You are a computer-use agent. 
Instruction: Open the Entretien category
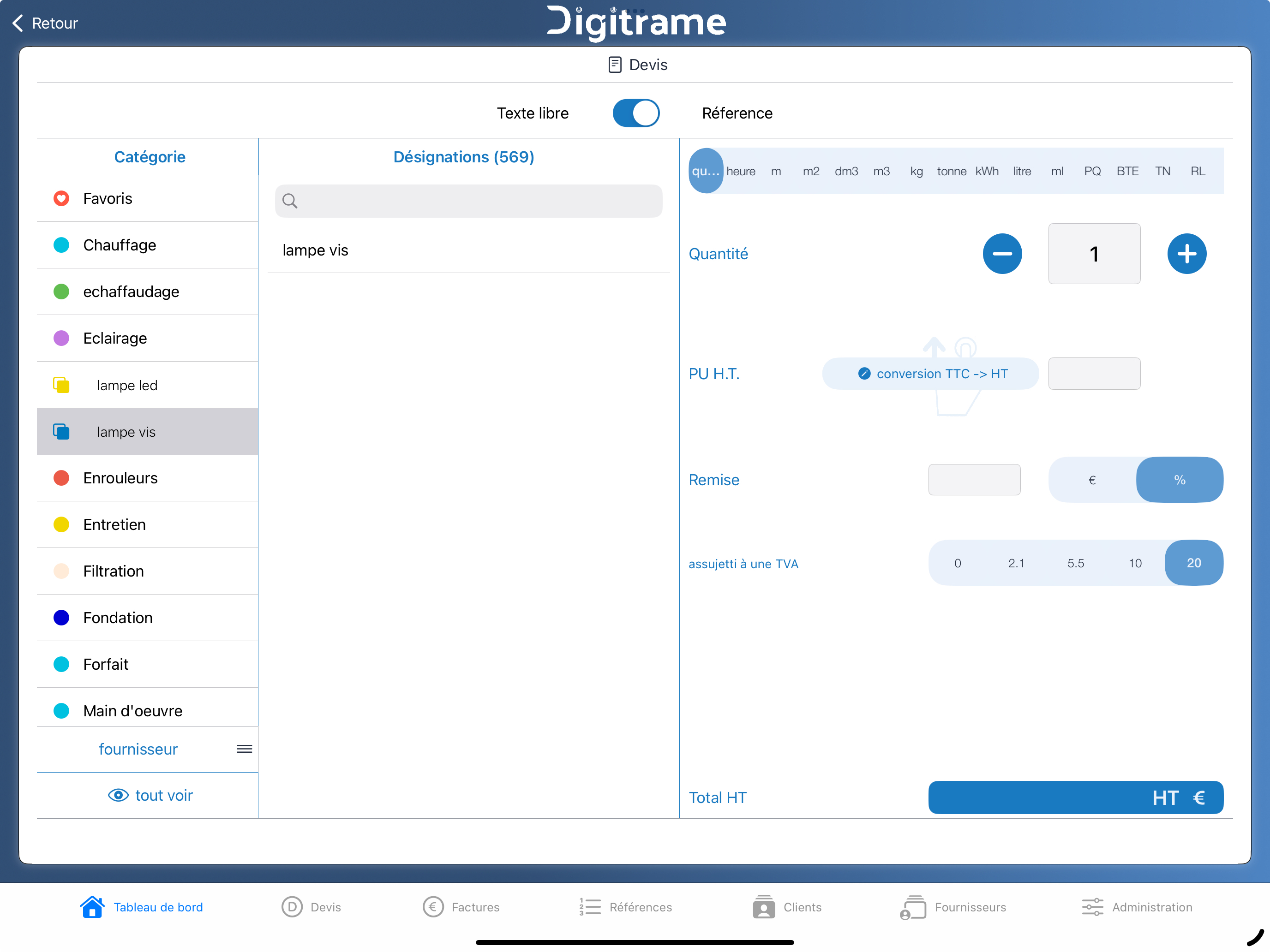(147, 524)
